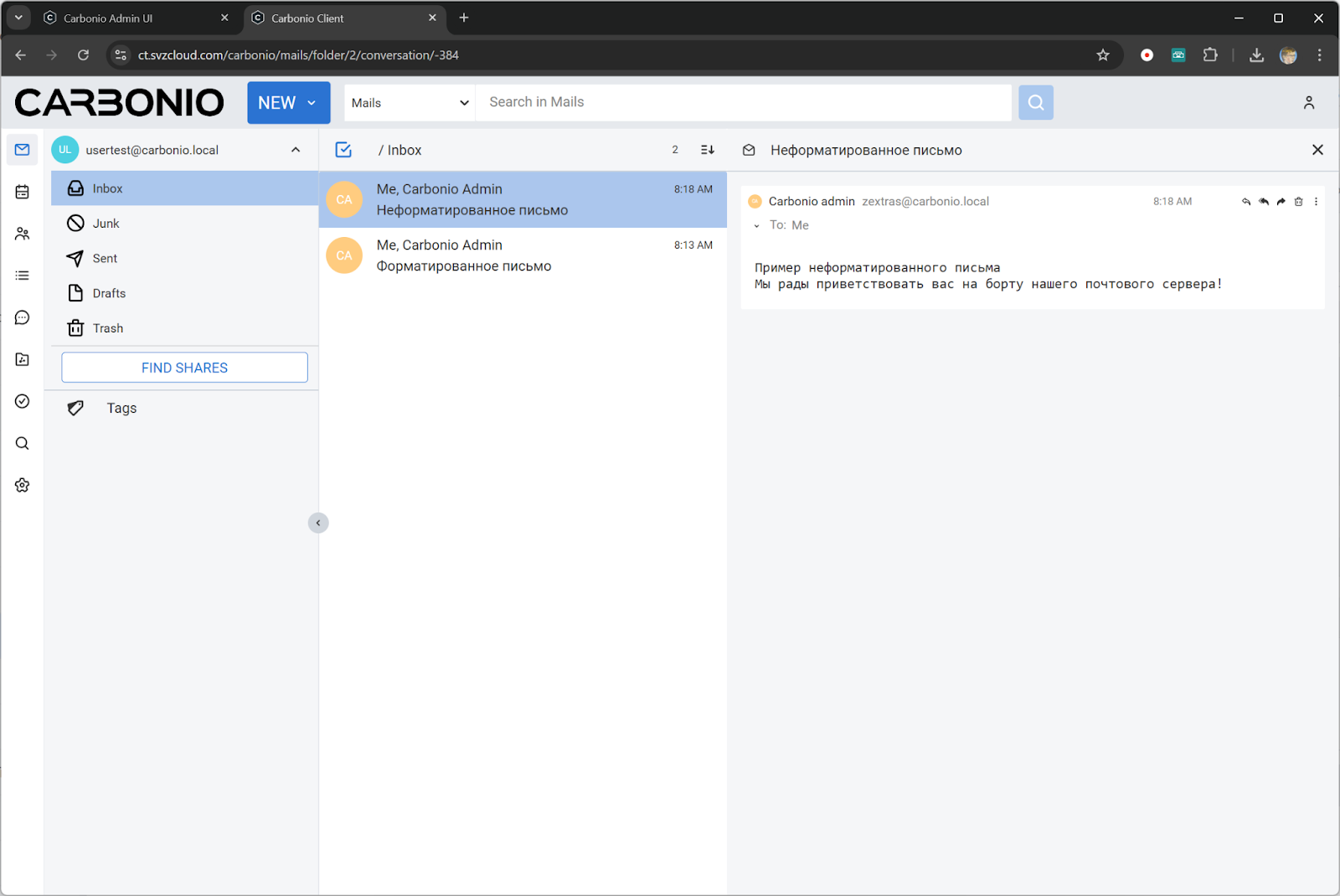This screenshot has width=1340, height=896.
Task: Select the Junk folder
Action: (184, 224)
